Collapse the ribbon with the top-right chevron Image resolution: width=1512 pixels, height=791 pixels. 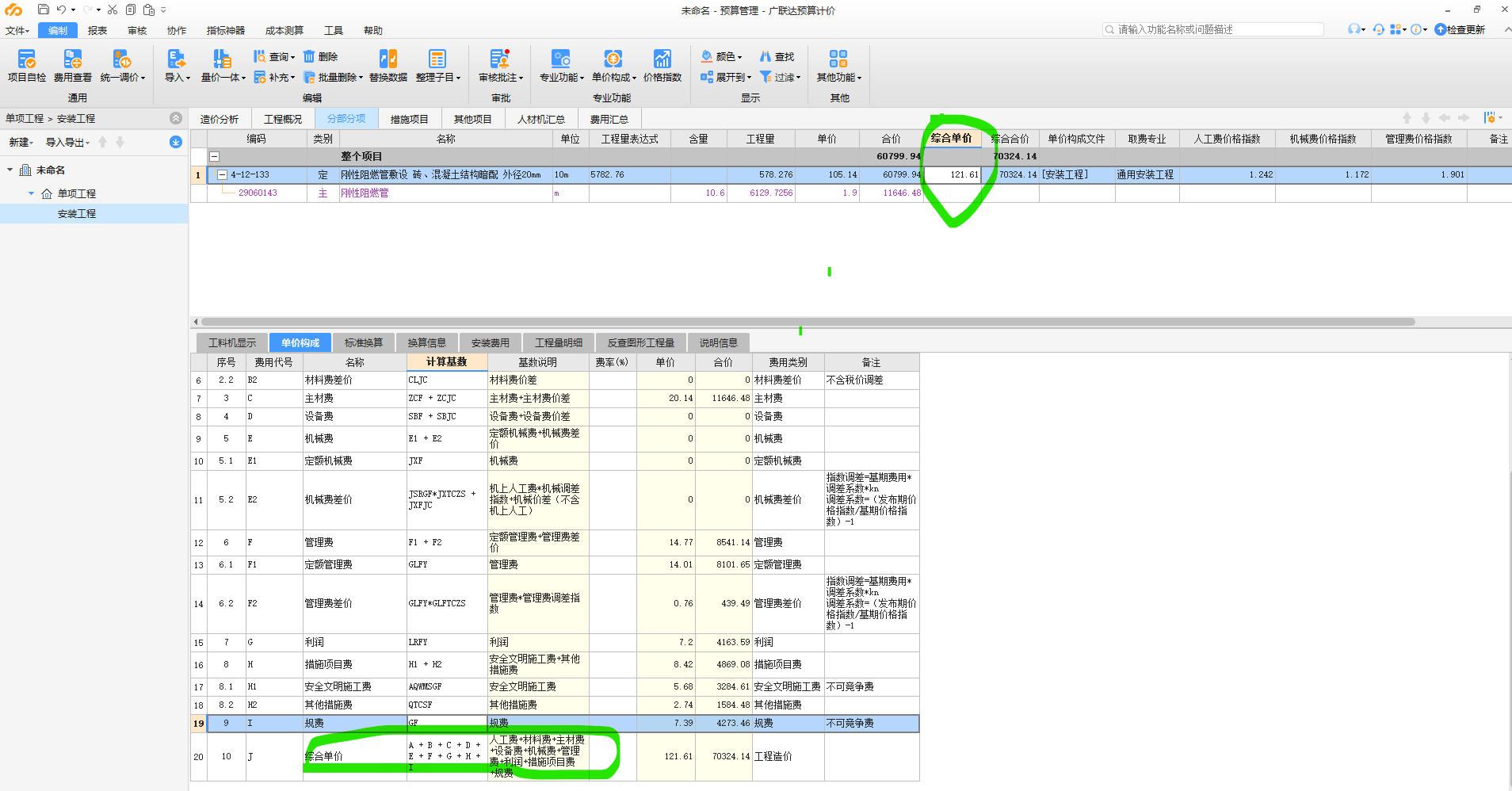tap(1507, 29)
